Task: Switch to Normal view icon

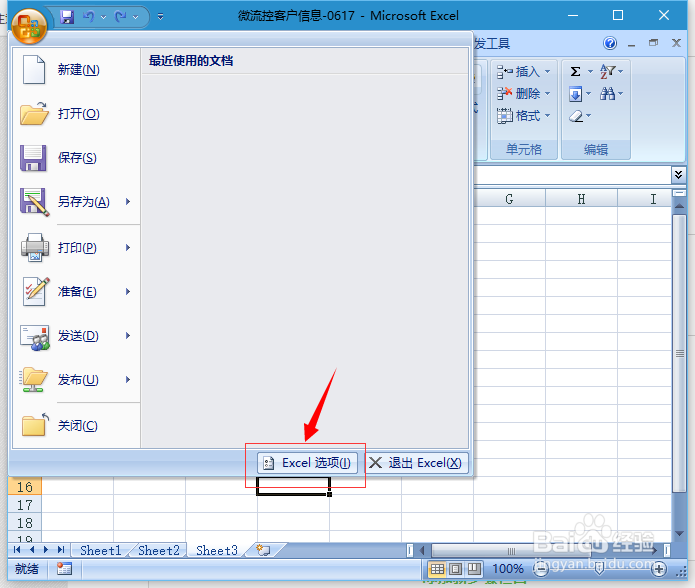Action: pyautogui.click(x=437, y=569)
